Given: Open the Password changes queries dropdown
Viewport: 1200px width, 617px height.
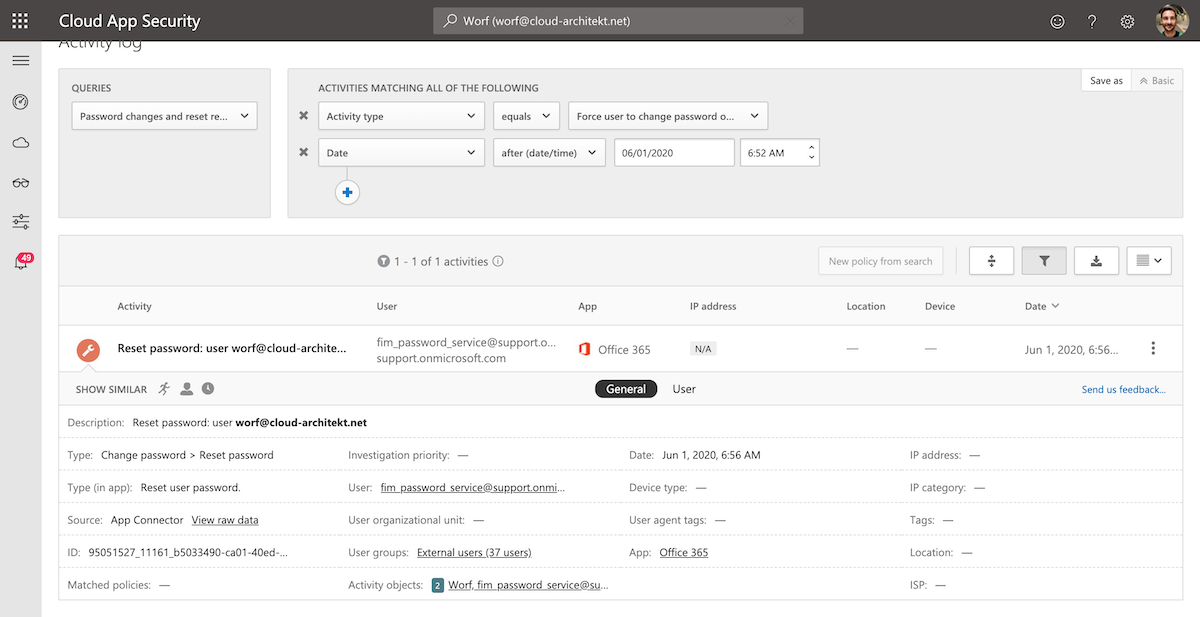Looking at the screenshot, I should 164,116.
